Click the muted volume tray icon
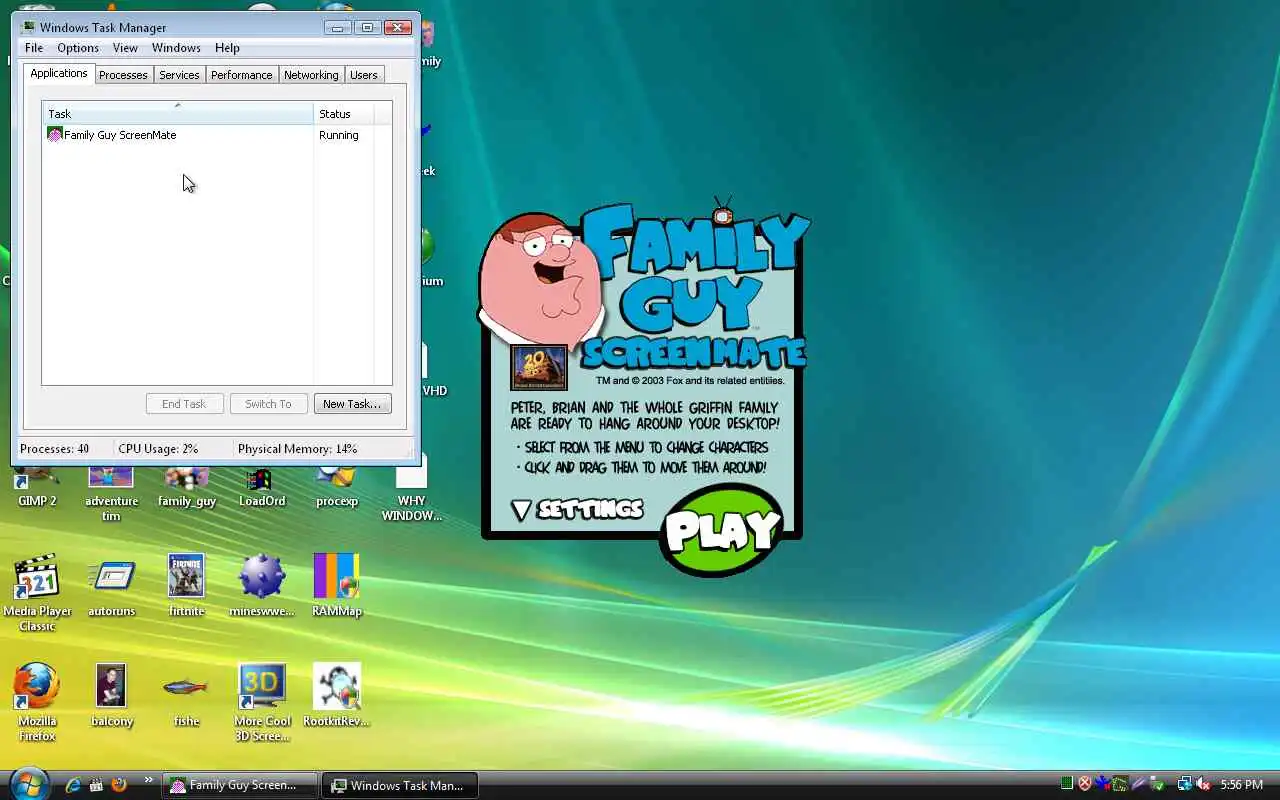The image size is (1280, 800). click(1203, 785)
